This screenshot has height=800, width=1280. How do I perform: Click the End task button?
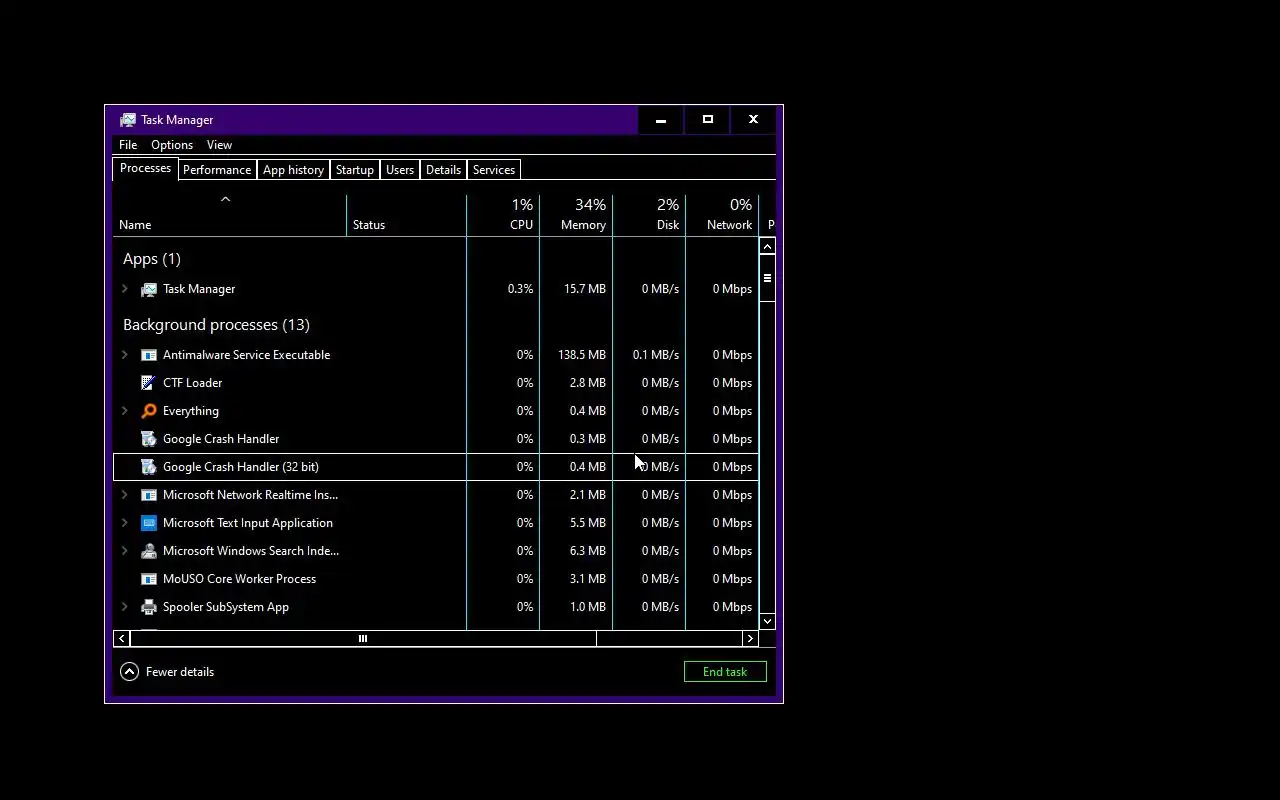725,672
